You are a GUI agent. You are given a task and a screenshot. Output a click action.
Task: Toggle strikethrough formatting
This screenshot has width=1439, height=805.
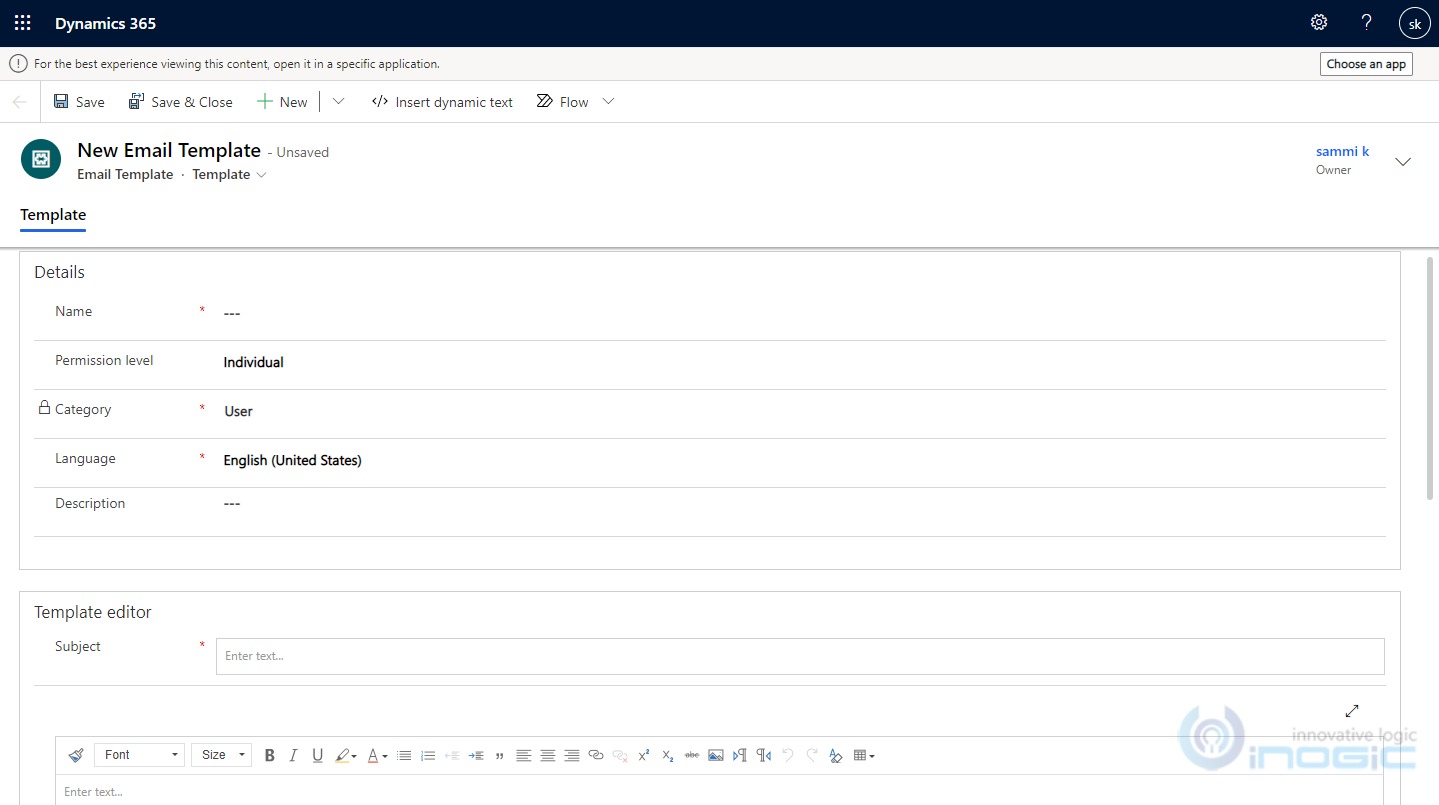coord(692,755)
